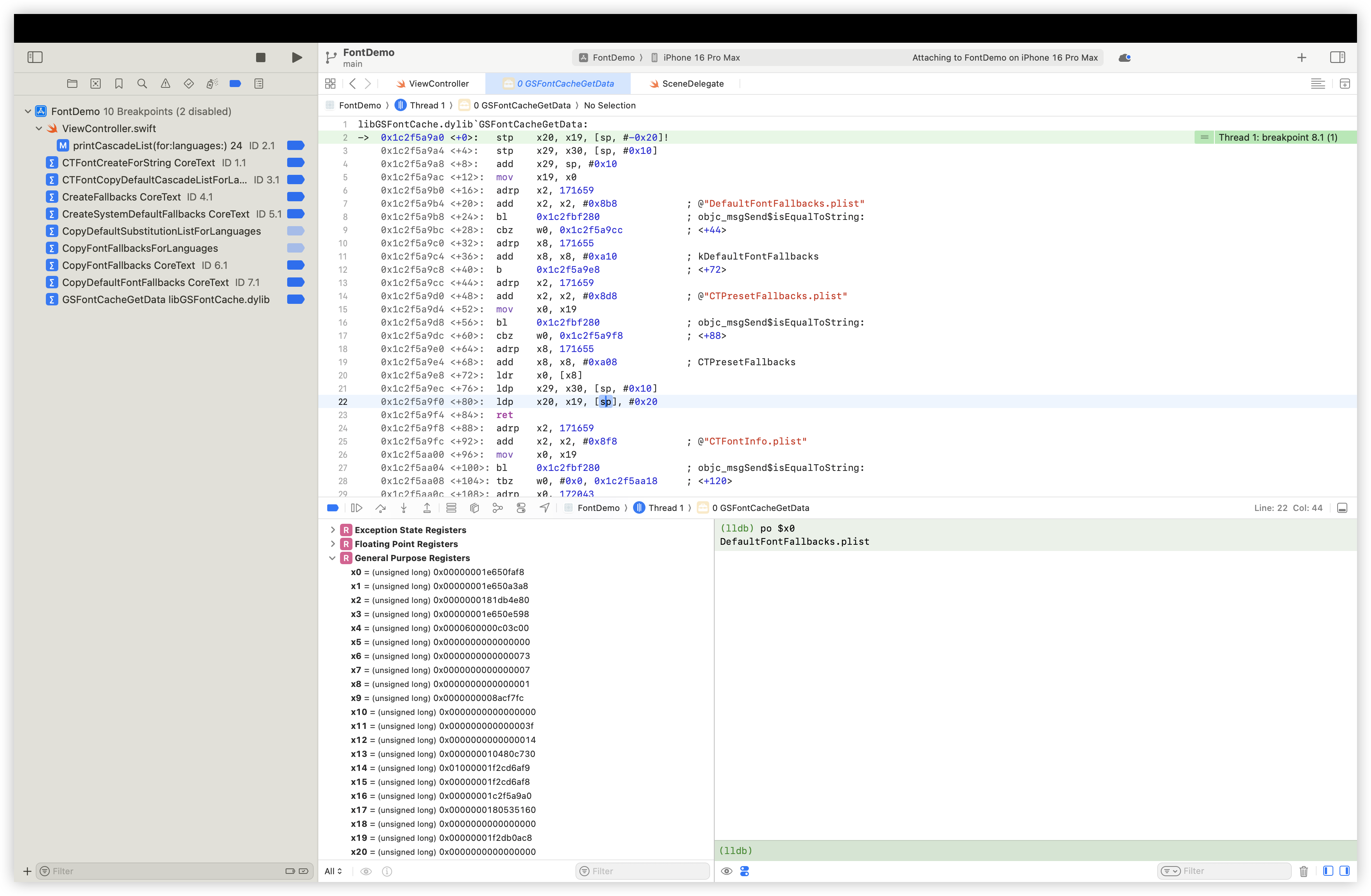
Task: Toggle GSFontCacheGetData libGSFontCache.dylib breakpoint
Action: [295, 300]
